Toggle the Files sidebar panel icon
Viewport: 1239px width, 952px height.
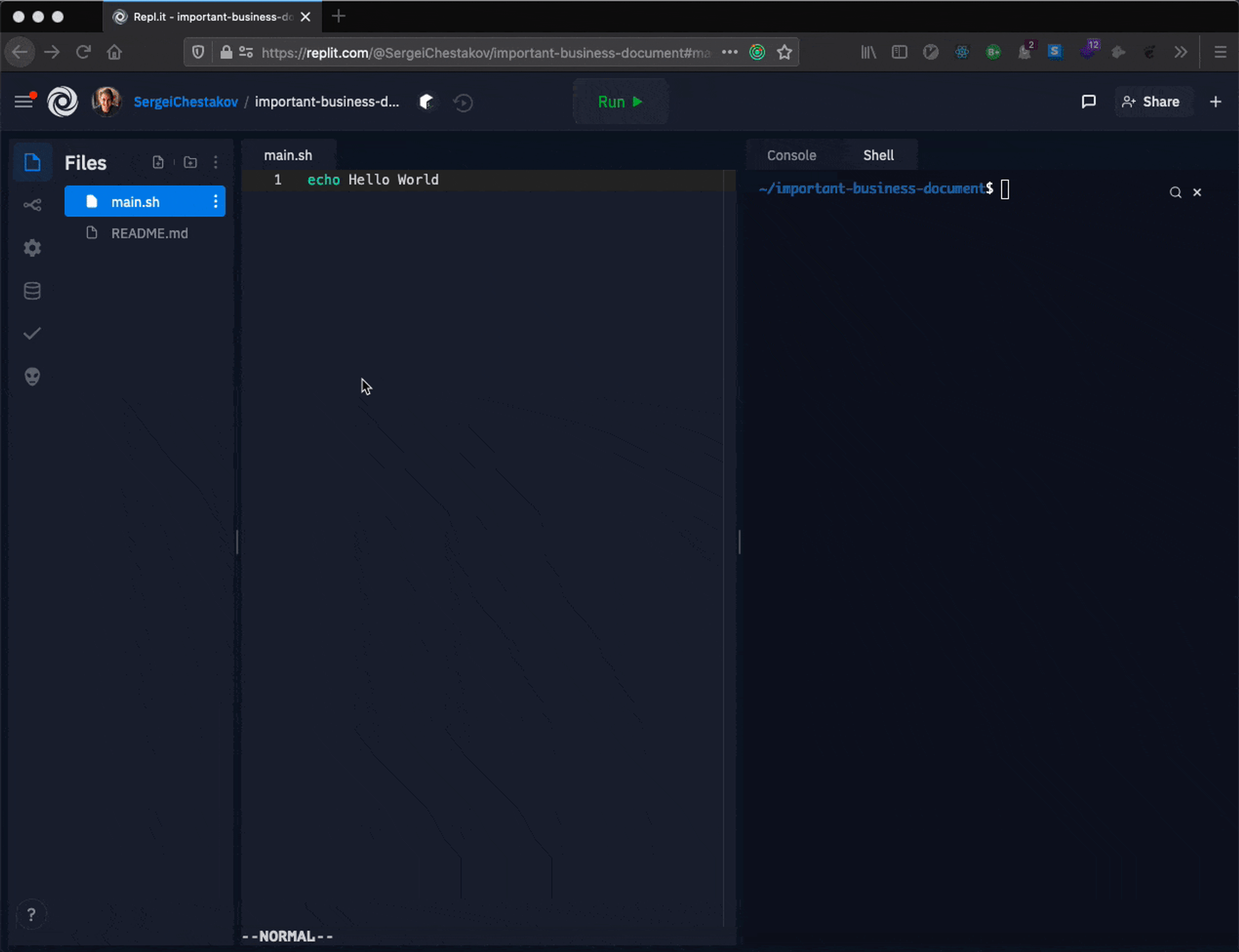point(32,163)
